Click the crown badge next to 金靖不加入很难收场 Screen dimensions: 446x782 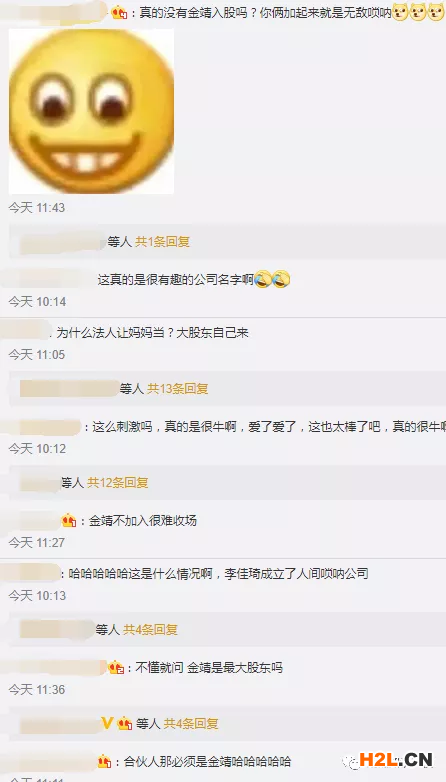69,521
